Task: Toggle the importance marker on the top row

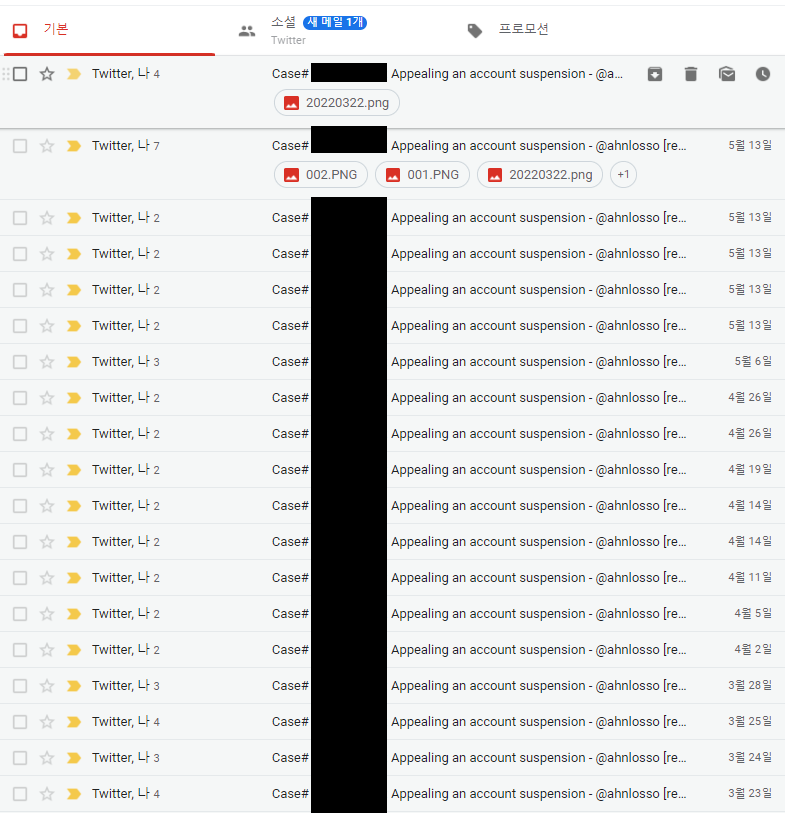Action: [x=74, y=74]
